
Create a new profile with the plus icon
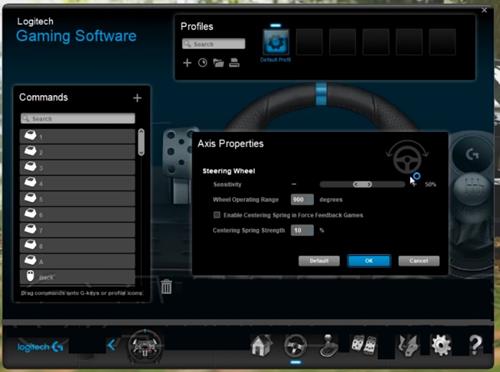click(187, 63)
